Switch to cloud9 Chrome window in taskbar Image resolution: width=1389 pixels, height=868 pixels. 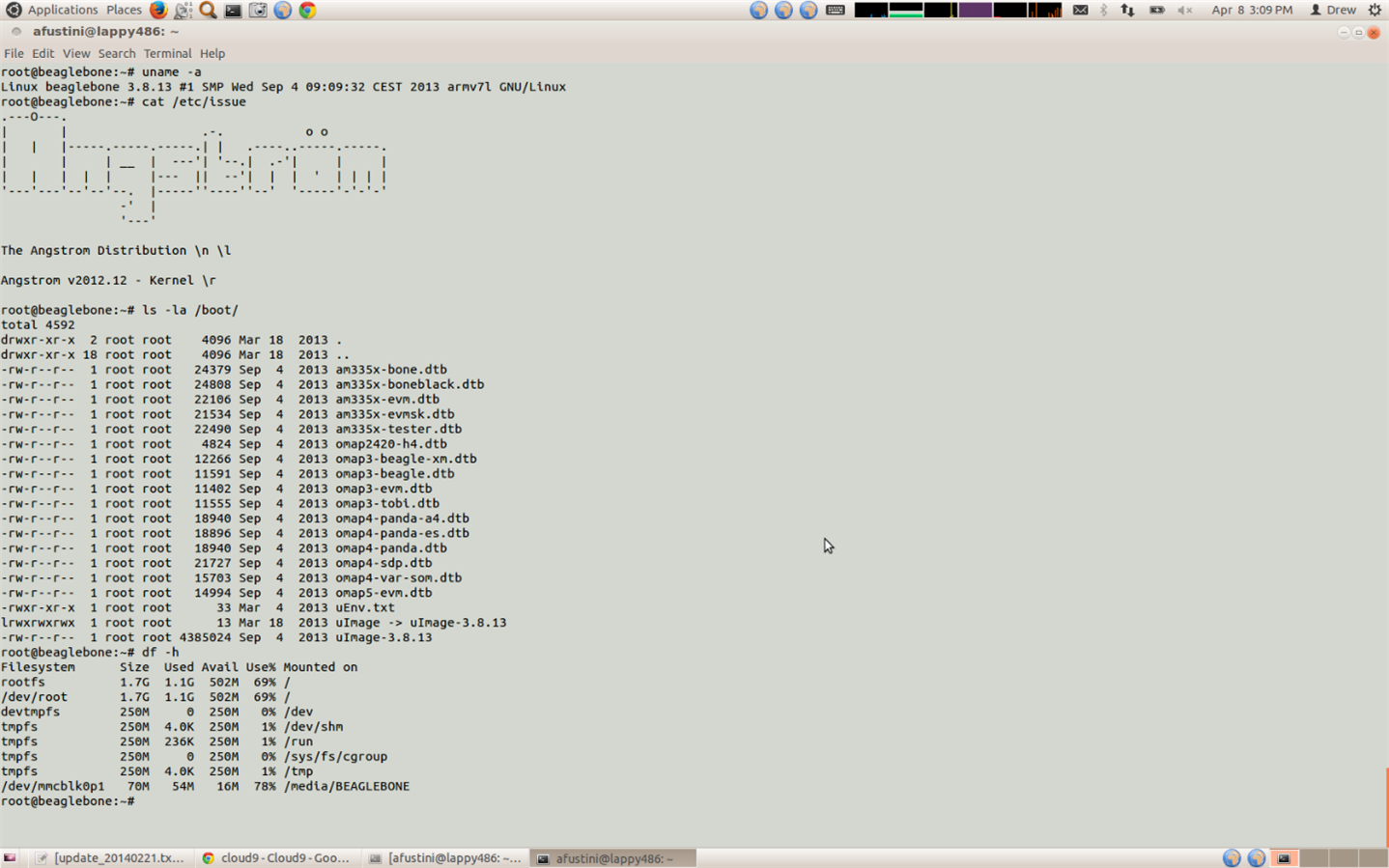tap(276, 857)
